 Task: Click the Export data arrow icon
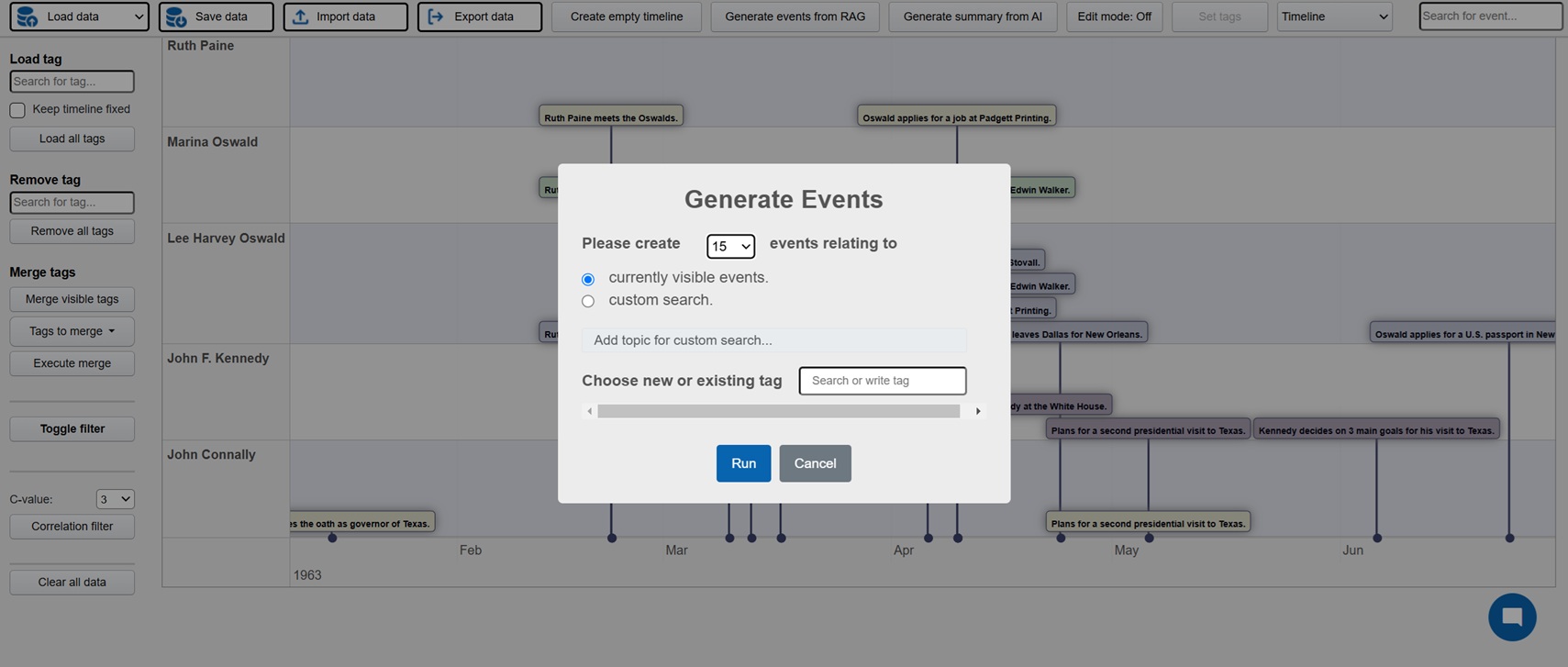click(436, 17)
